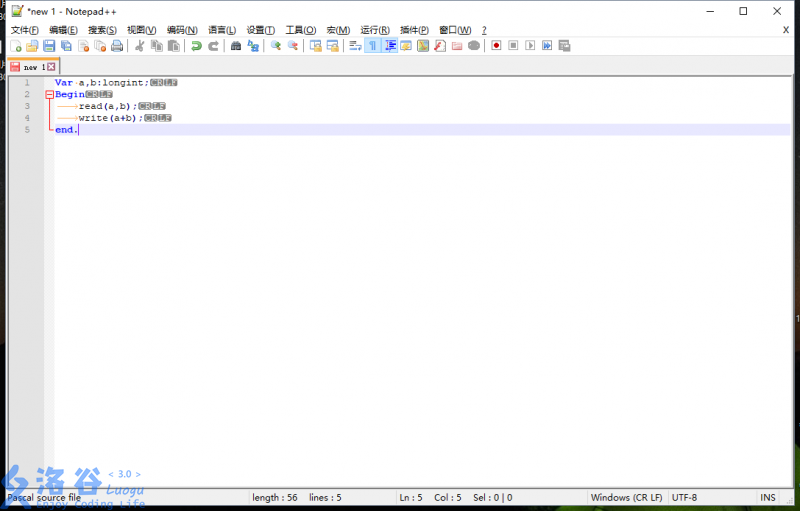Open Find with the binoculars icon
The image size is (800, 511).
click(236, 46)
